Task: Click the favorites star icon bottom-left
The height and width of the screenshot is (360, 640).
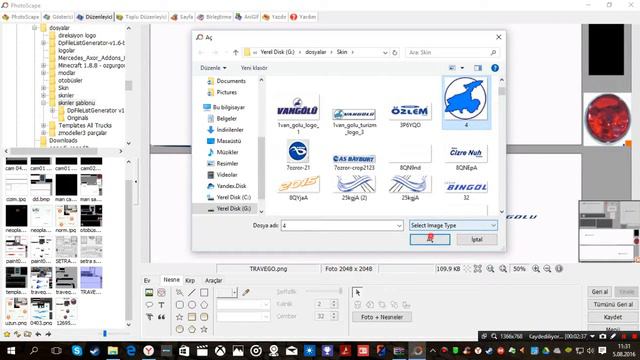Action: [x=7, y=334]
